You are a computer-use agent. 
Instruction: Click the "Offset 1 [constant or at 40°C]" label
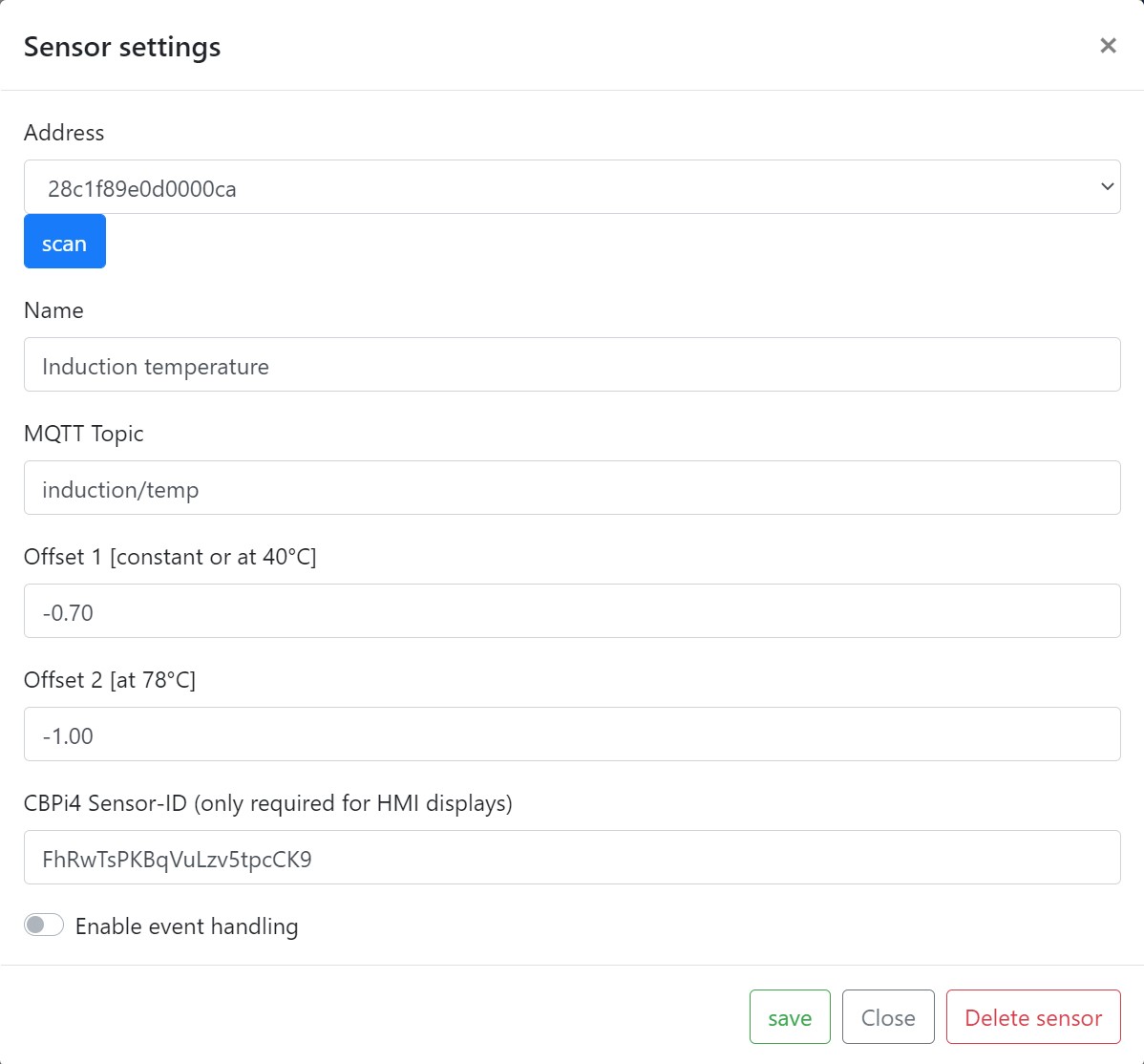pos(170,557)
